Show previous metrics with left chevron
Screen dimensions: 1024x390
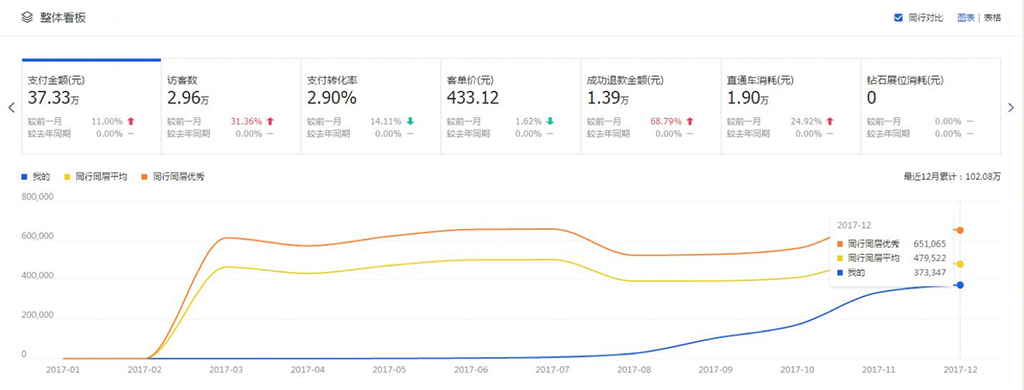tap(11, 108)
